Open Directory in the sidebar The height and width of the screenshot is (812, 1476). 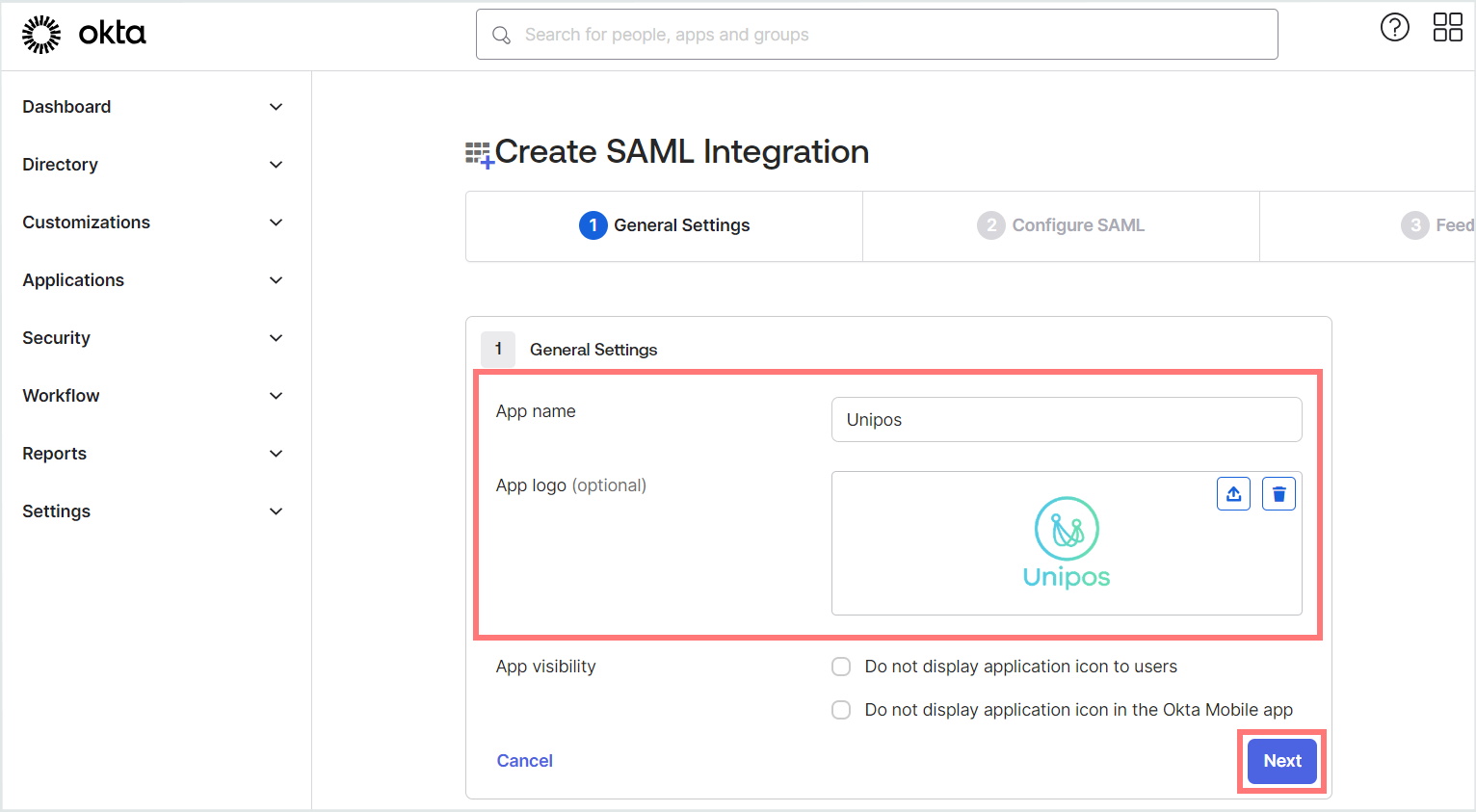coord(60,165)
